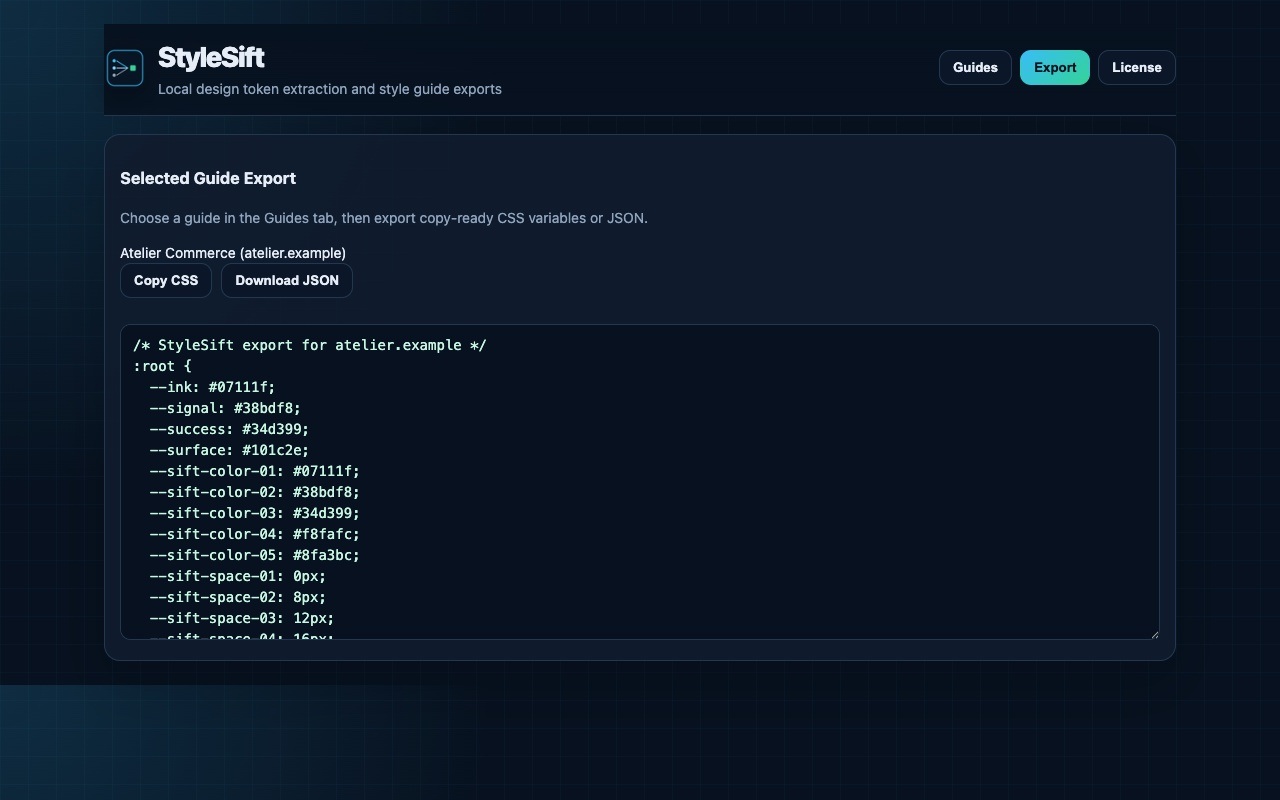1280x800 pixels.
Task: Click the '--sift-color-01: #07111f;' line
Action: (255, 471)
